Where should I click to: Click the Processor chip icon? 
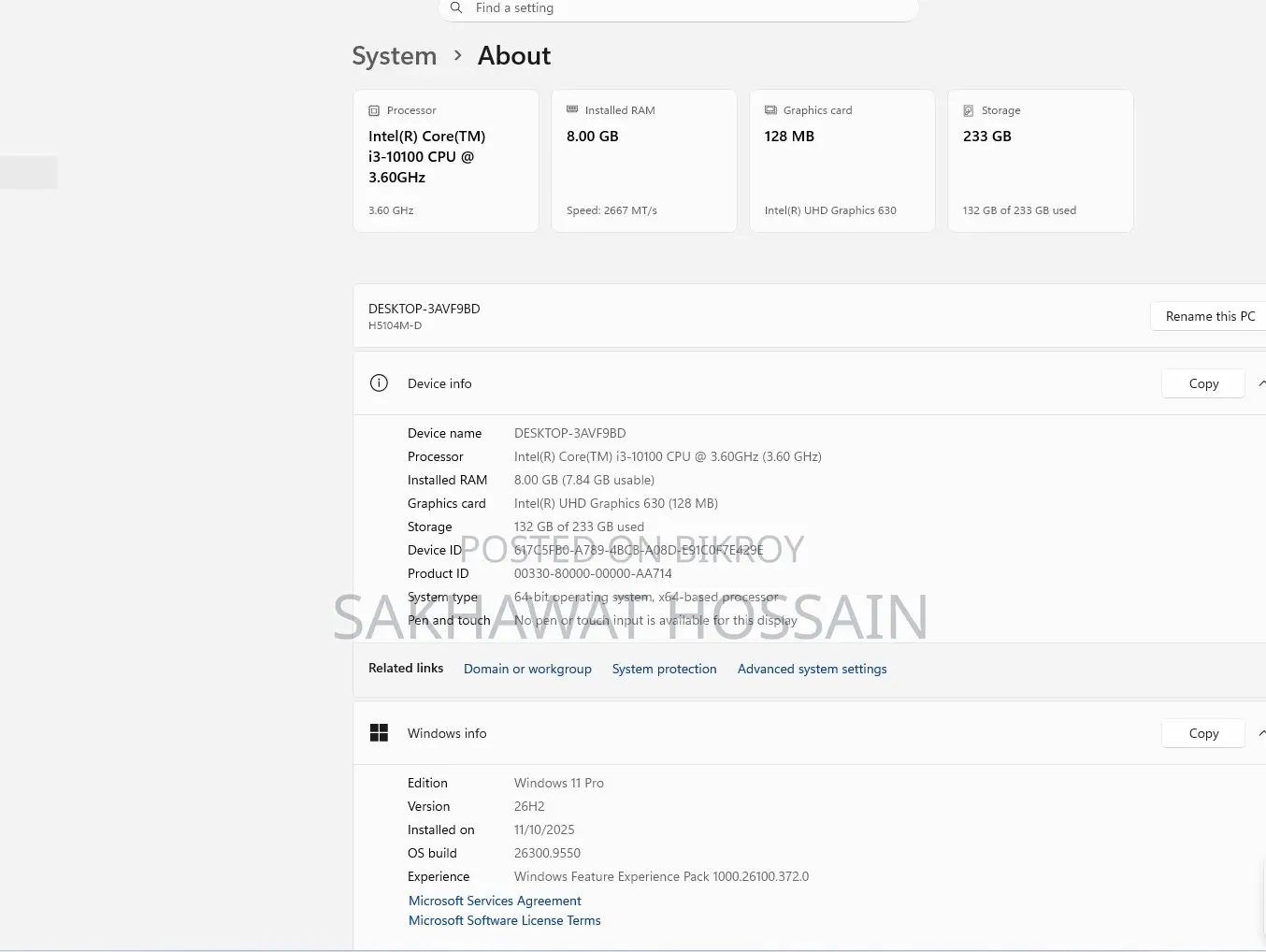[x=374, y=110]
